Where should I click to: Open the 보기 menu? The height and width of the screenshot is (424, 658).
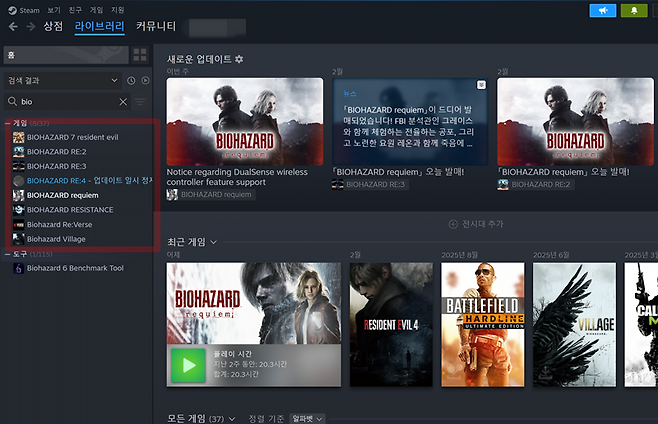tap(54, 10)
